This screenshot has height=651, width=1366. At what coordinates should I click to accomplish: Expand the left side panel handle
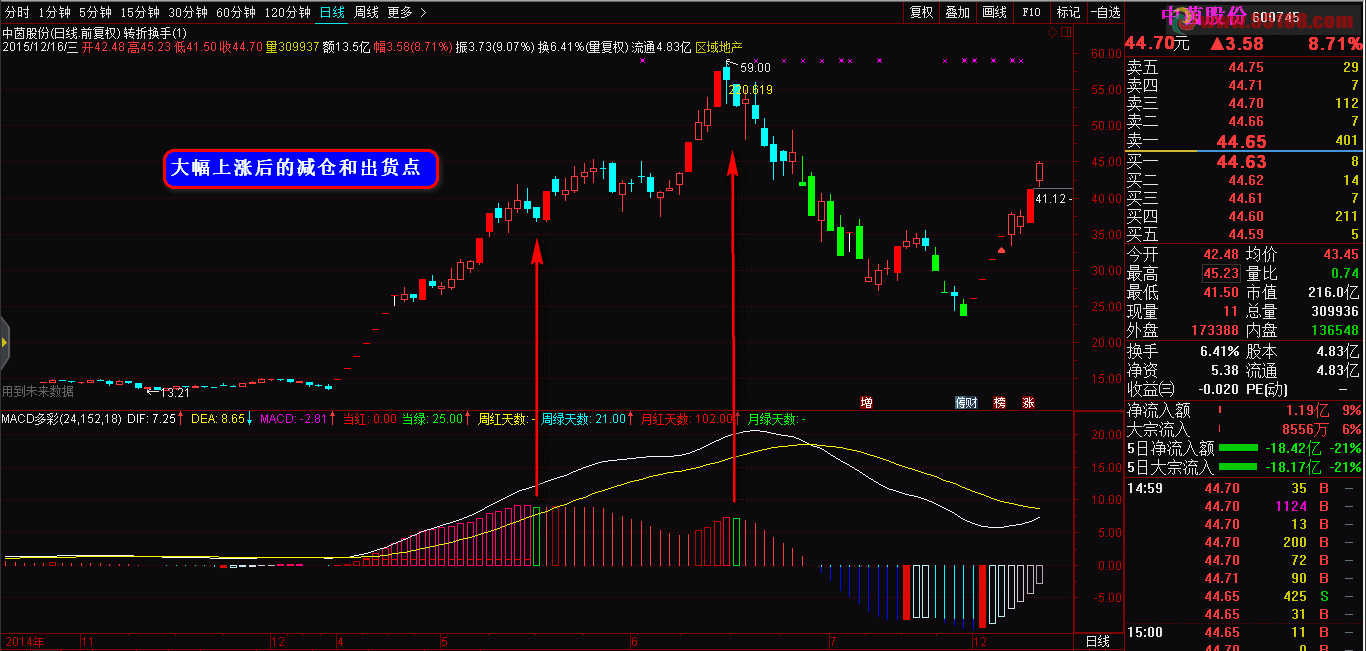point(4,343)
